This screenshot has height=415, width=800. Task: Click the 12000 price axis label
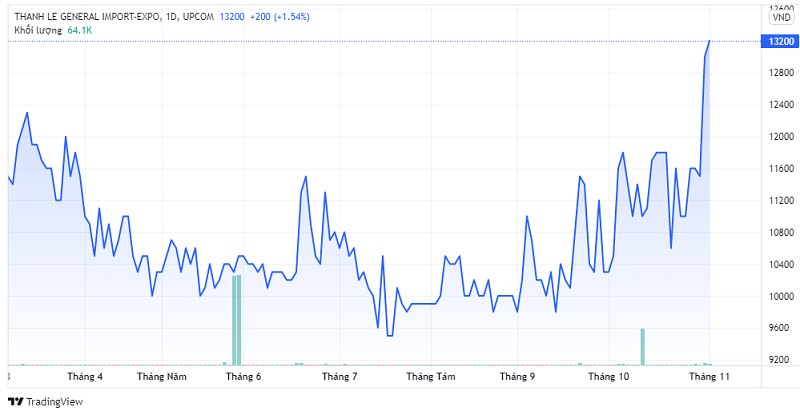click(x=781, y=137)
